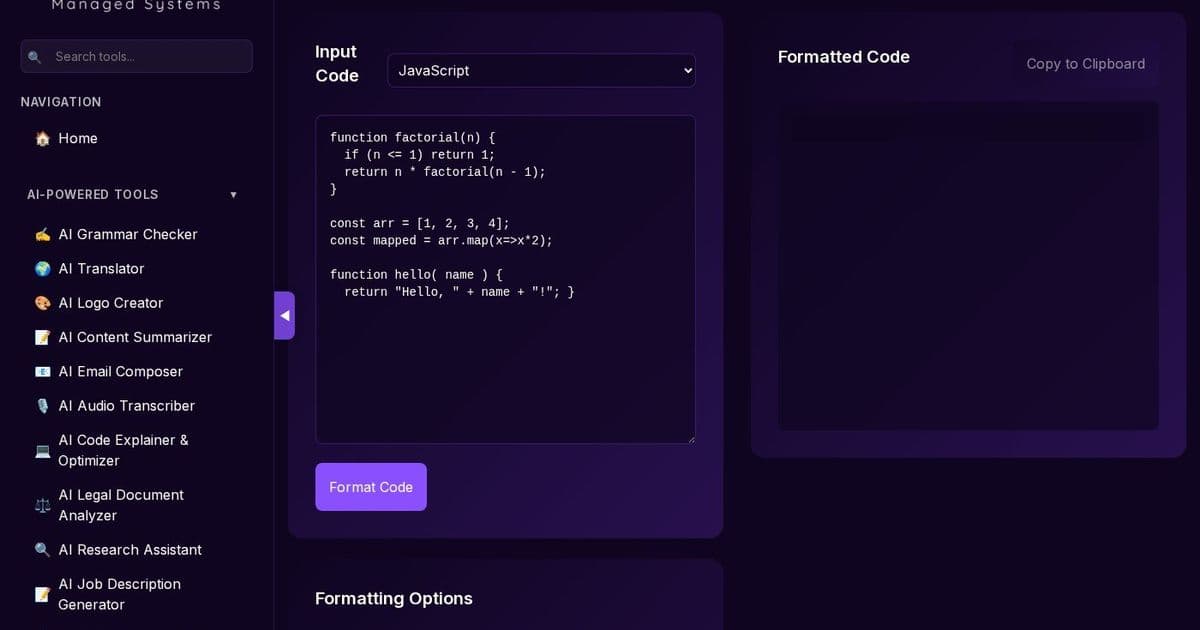Open the AI Grammar Checker tool entry
Screen dimensions: 1200x630
[128, 234]
